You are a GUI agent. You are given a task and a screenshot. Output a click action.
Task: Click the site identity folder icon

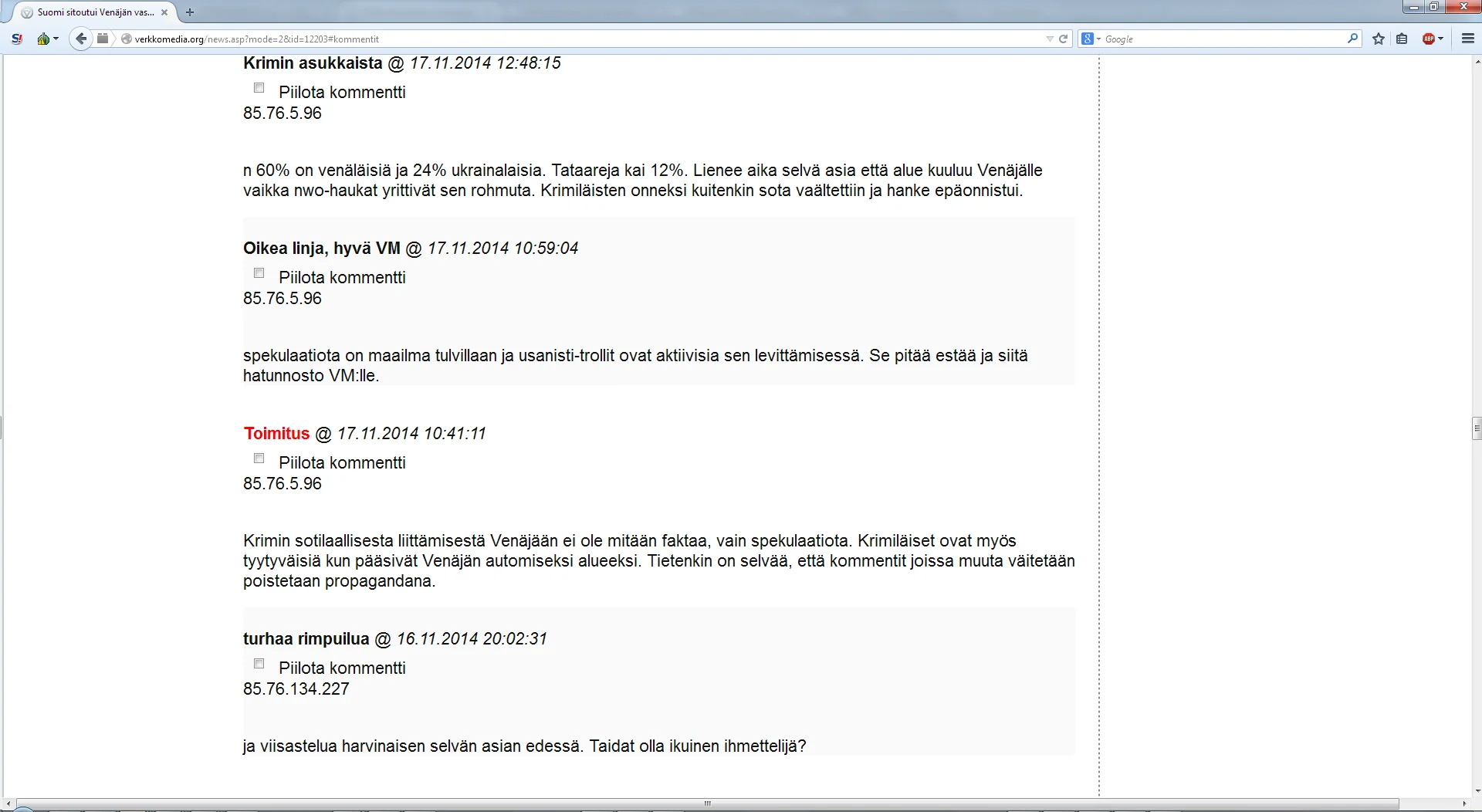[x=103, y=39]
